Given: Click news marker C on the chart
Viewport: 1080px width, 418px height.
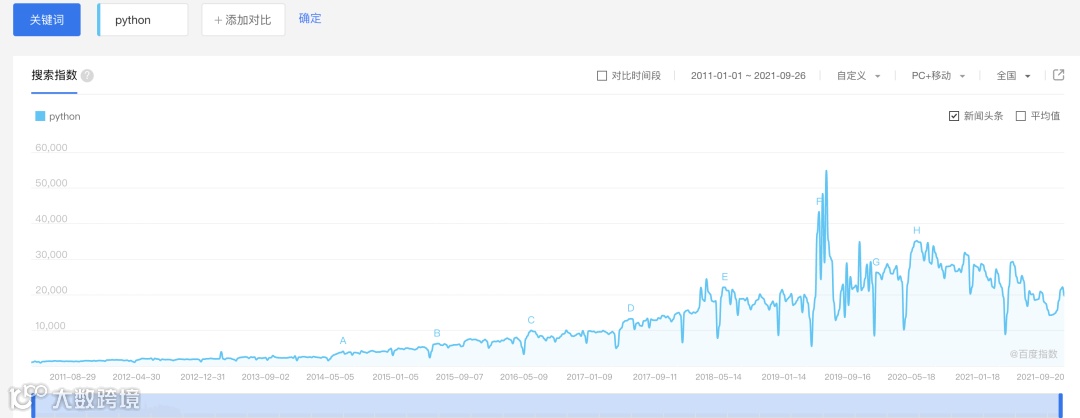Looking at the screenshot, I should coord(531,320).
